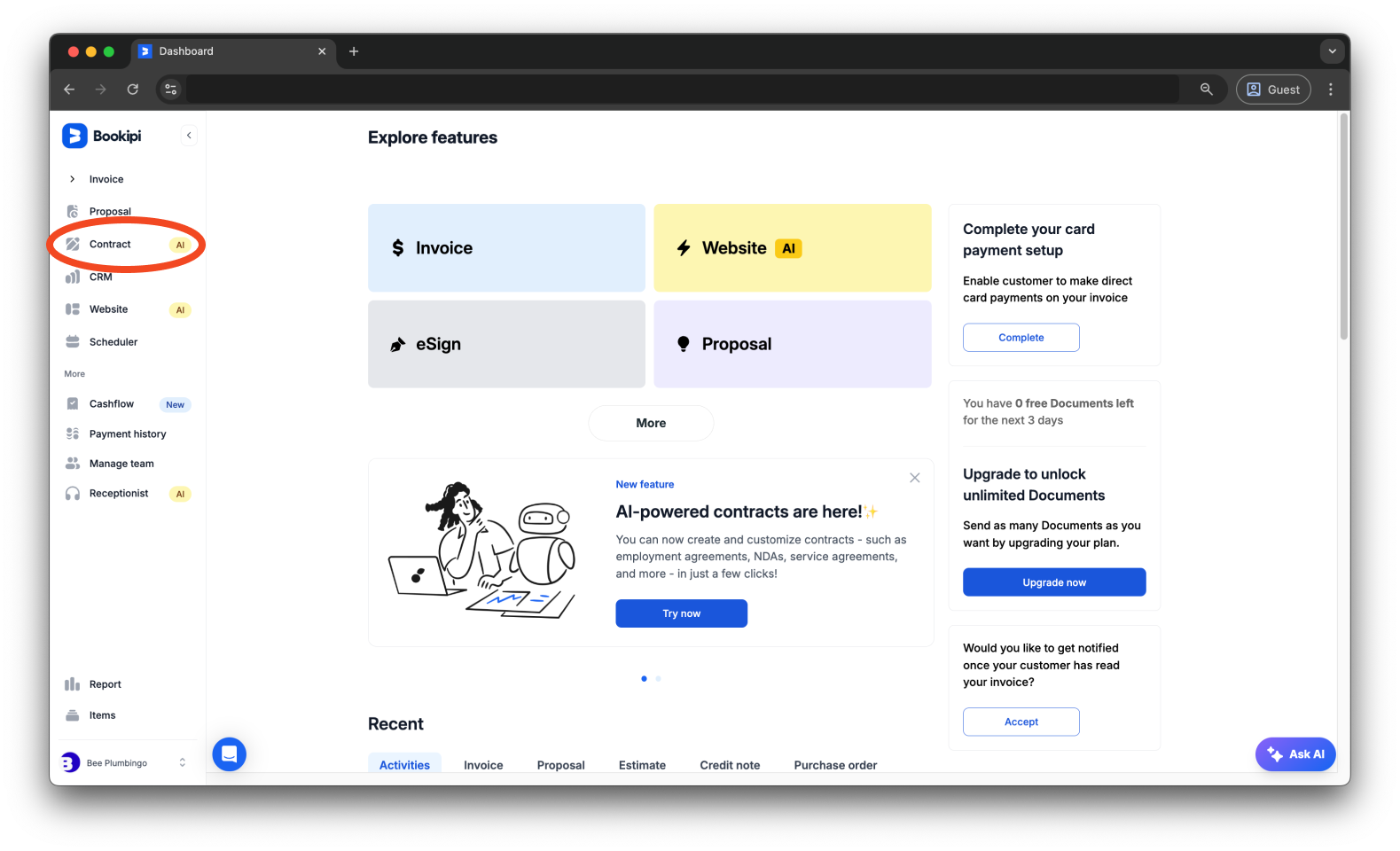The image size is (1400, 851).
Task: Switch to the Purchase order tab
Action: 835,765
